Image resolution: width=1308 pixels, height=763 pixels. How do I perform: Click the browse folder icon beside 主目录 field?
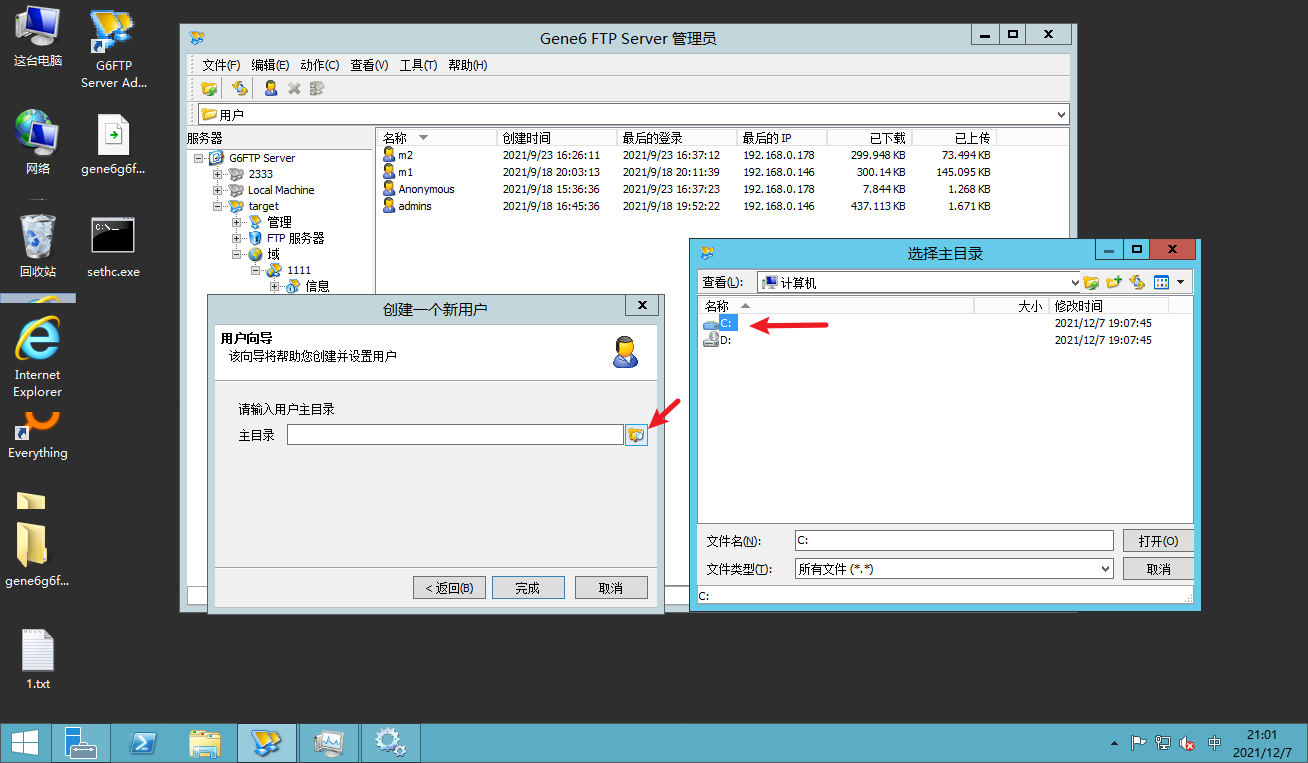636,435
